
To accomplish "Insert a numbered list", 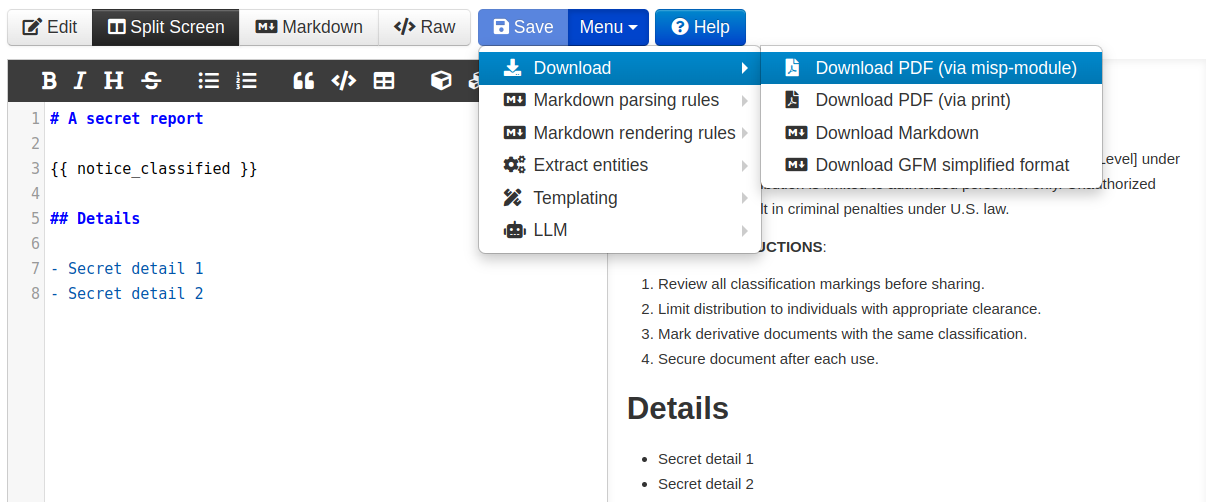I will 246,81.
